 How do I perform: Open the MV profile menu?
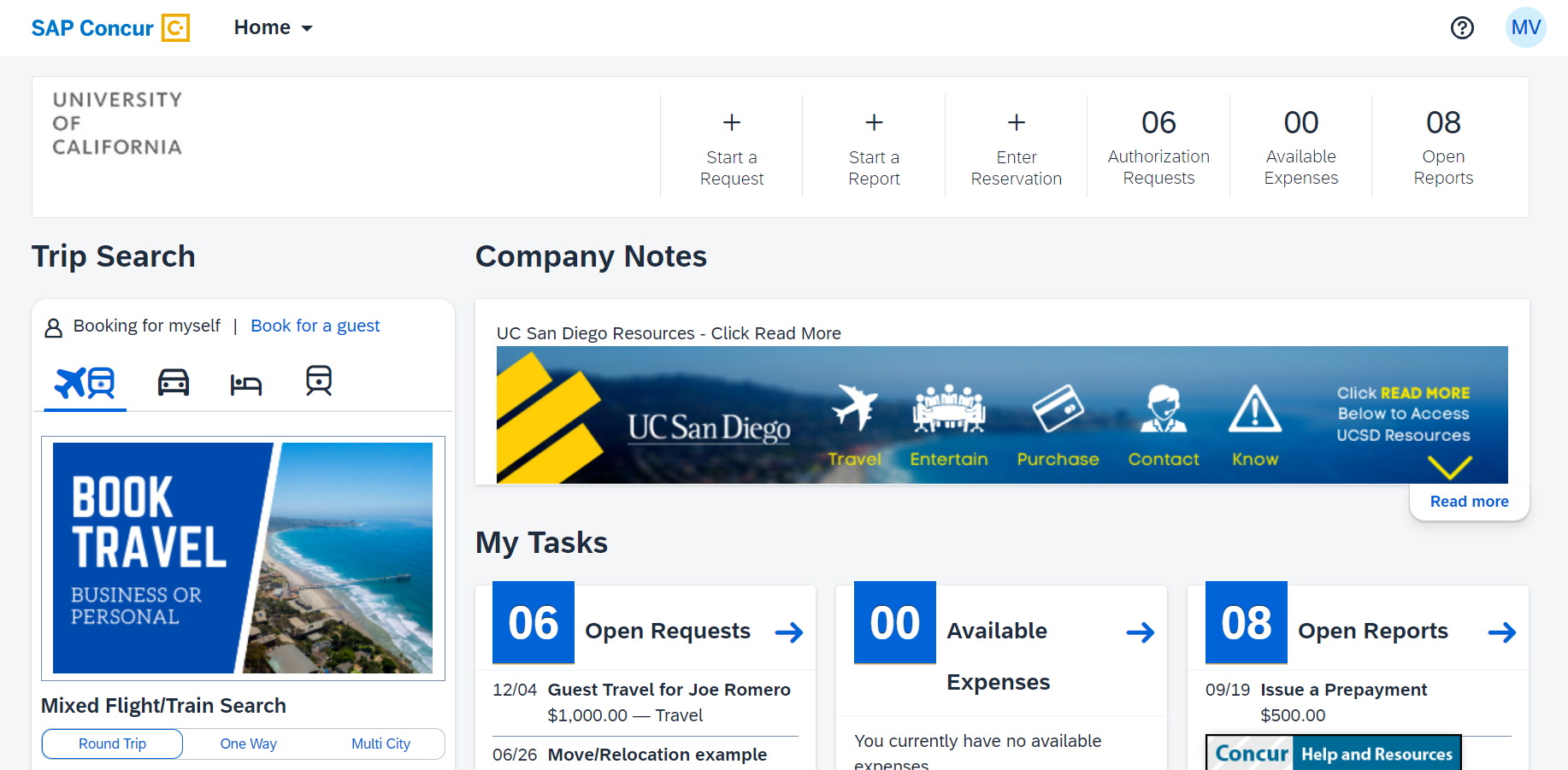coord(1526,27)
